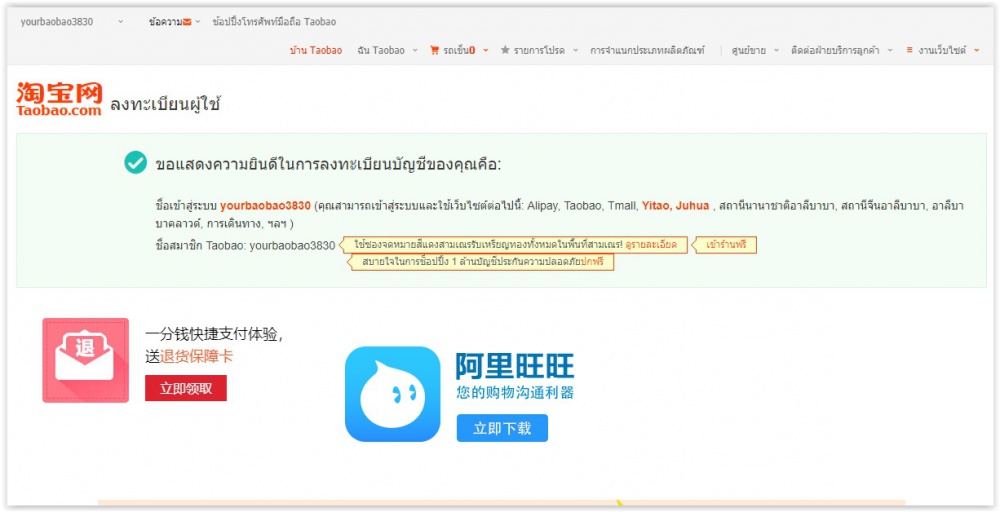Click the shopping cart icon
The image size is (1000, 512).
point(434,50)
